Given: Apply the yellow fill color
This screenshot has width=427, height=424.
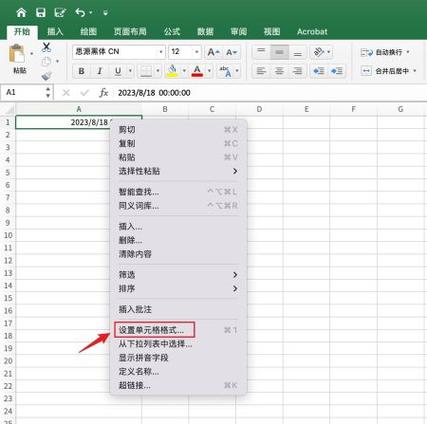Looking at the screenshot, I should coord(173,71).
